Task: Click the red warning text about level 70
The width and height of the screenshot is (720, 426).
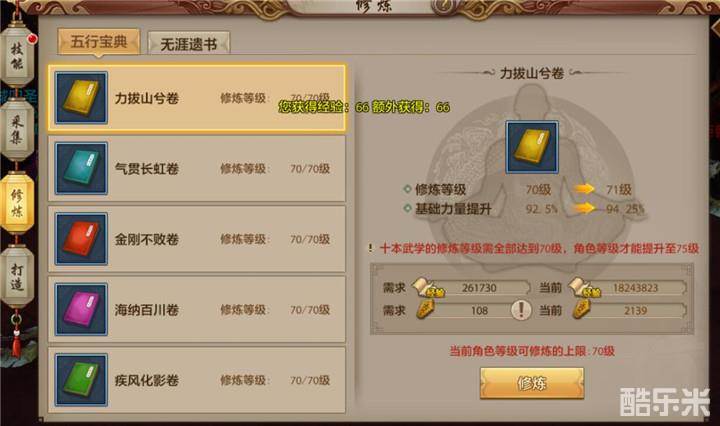Action: click(x=539, y=249)
